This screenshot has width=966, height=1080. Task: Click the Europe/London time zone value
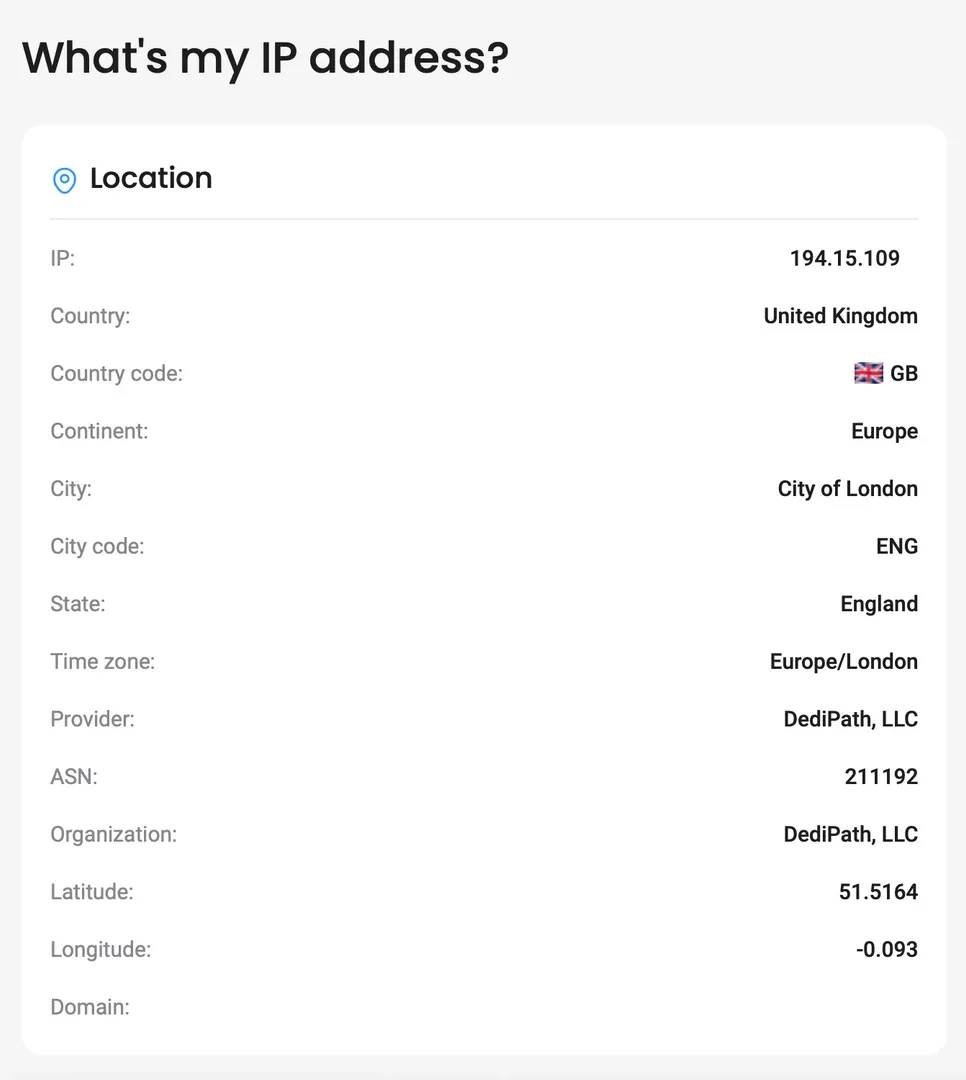843,661
